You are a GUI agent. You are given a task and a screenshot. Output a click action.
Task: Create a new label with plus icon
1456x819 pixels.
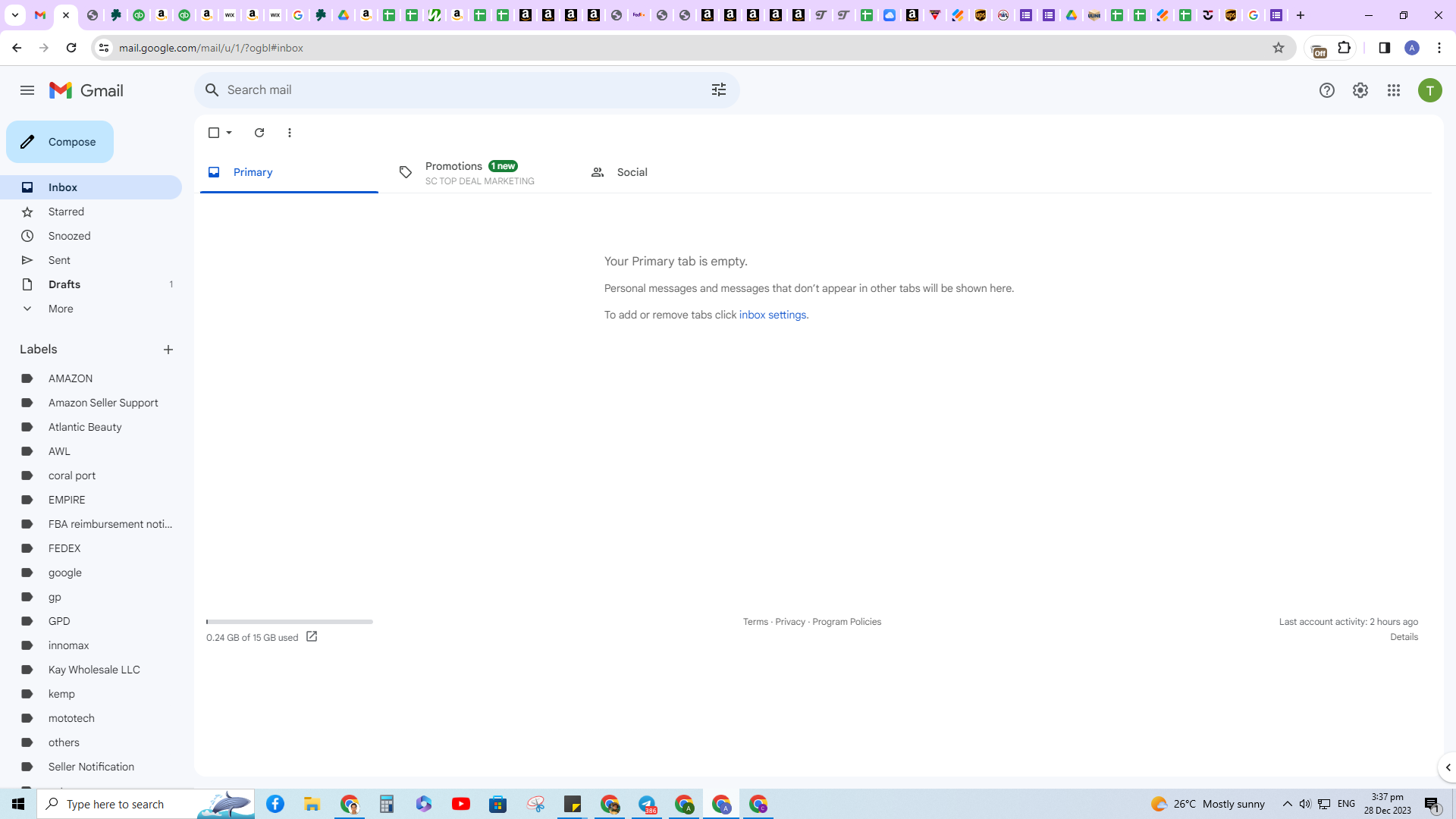pyautogui.click(x=168, y=350)
